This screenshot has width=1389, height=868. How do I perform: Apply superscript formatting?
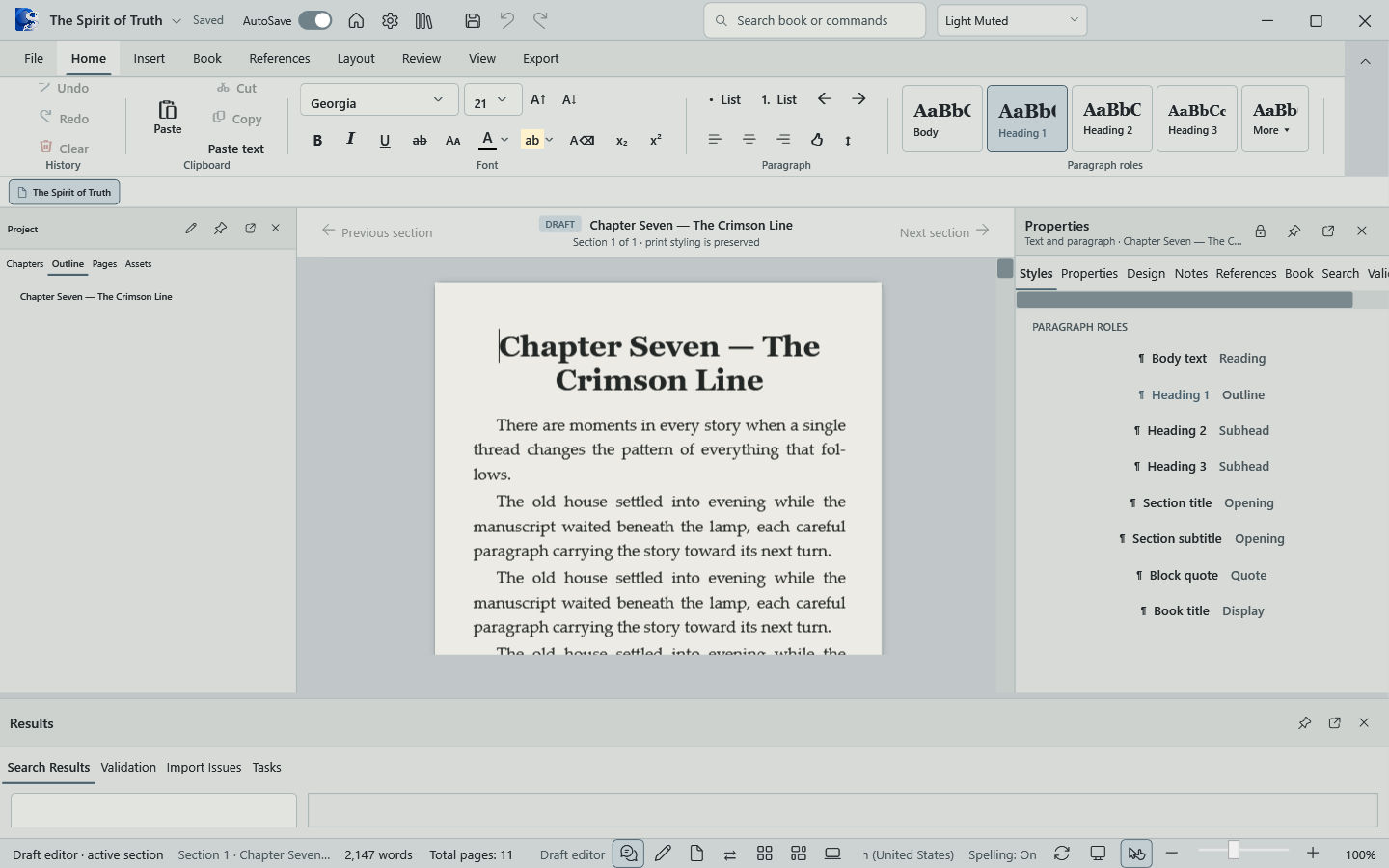point(656,140)
